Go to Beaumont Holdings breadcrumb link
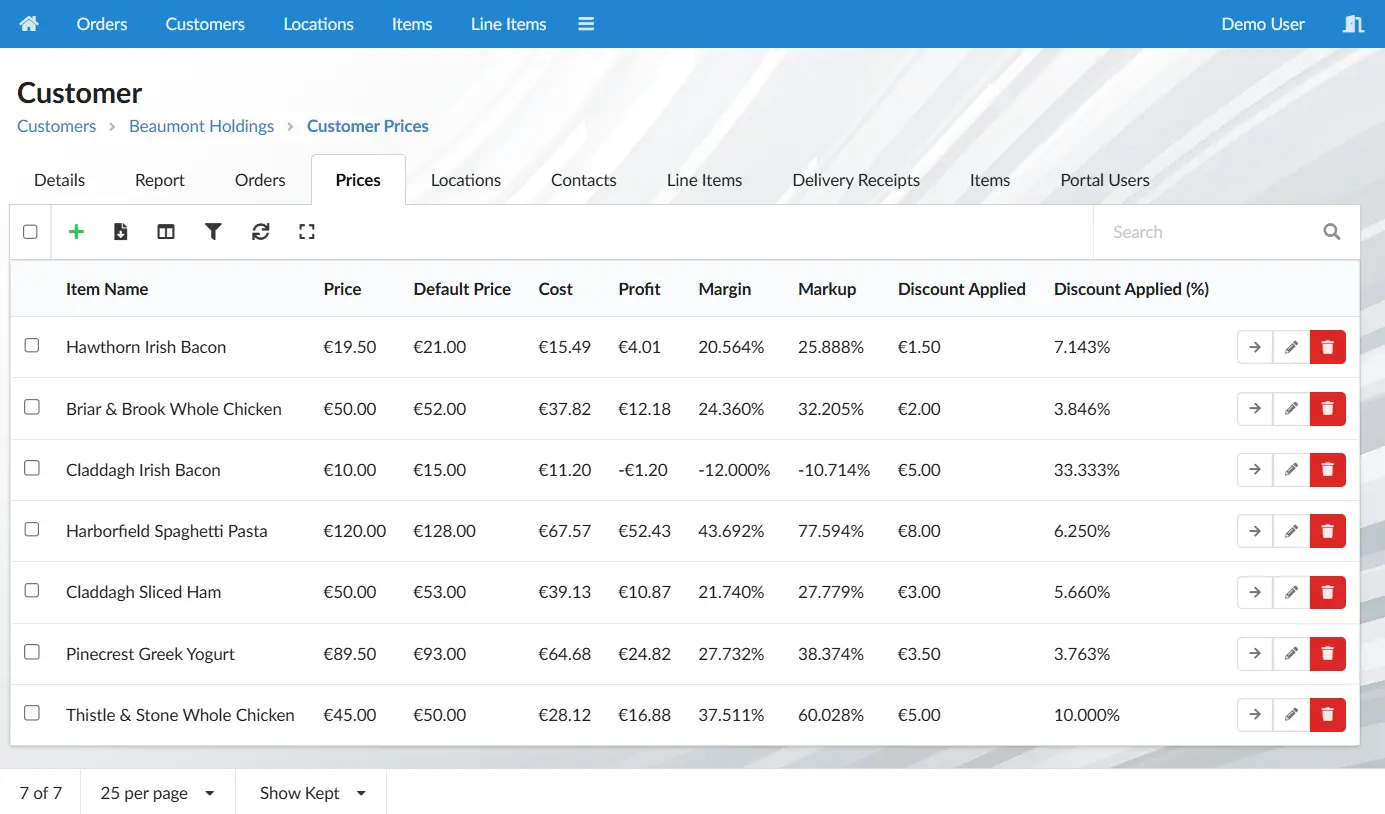1385x814 pixels. point(202,126)
